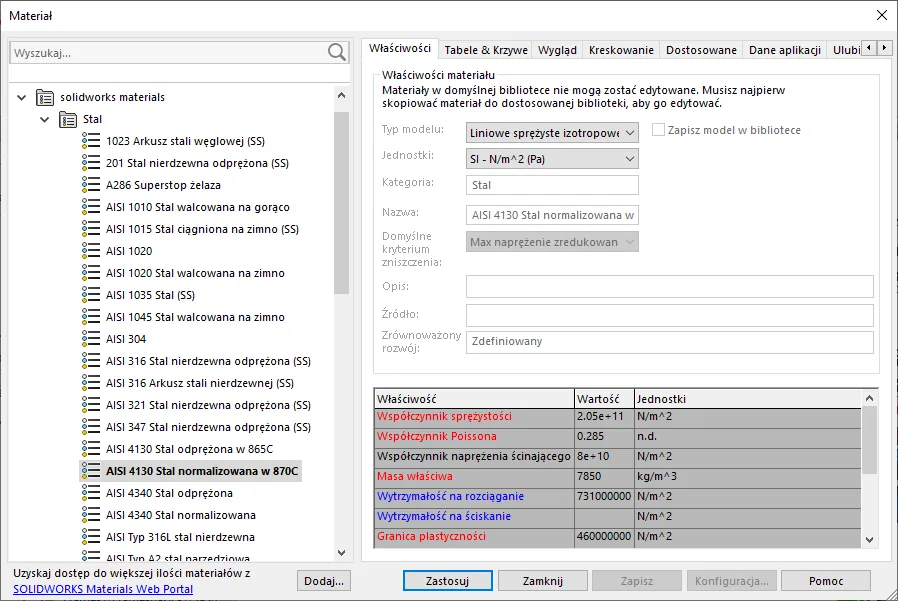Click the solidworks materials library icon
This screenshot has width=898, height=601.
pos(45,97)
